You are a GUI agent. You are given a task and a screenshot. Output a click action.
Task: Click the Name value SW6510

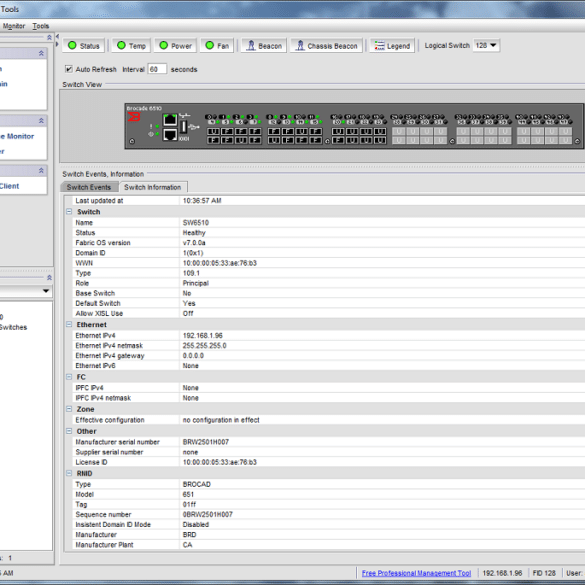[196, 223]
